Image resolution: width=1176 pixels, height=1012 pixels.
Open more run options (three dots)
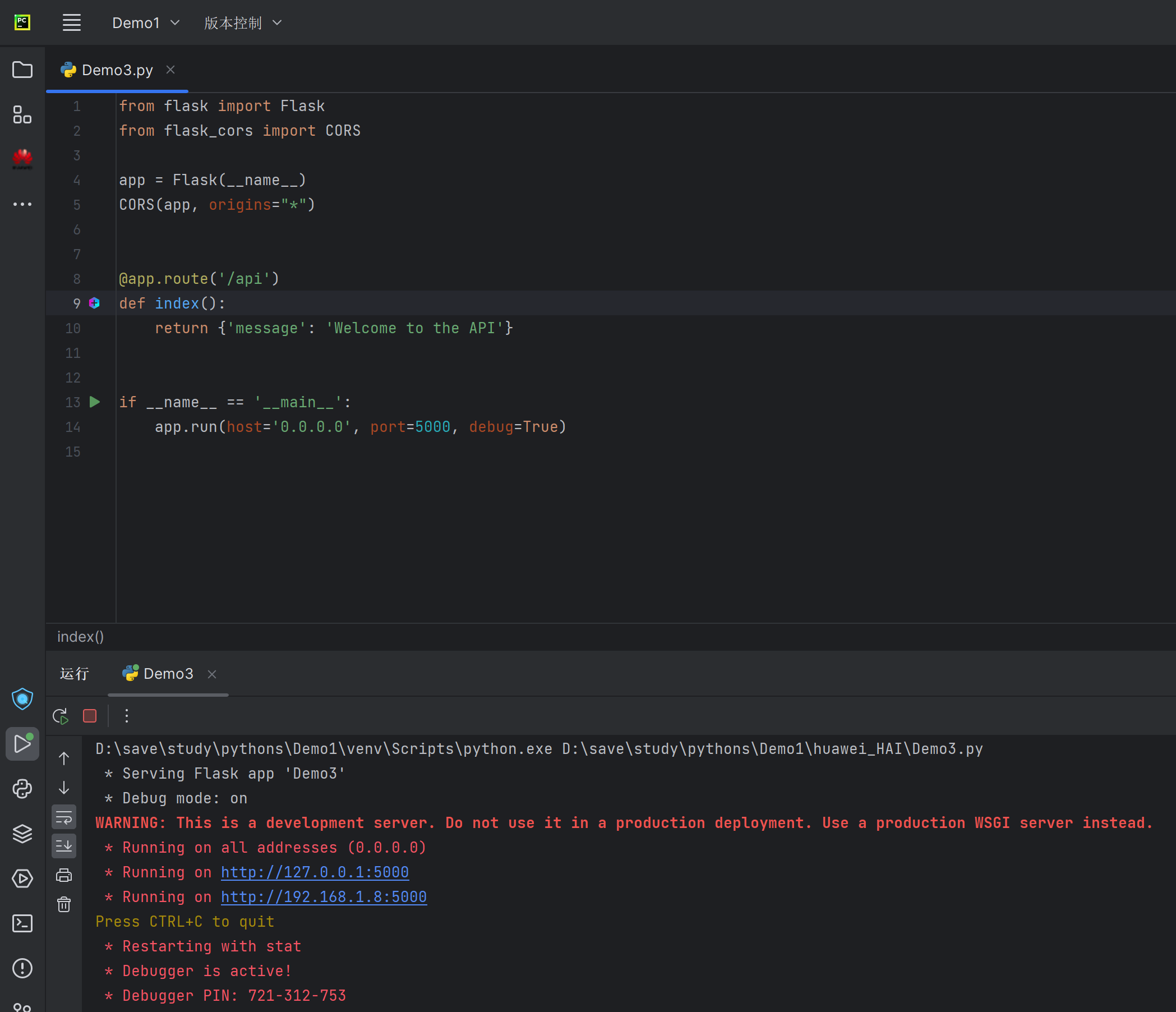point(127,716)
